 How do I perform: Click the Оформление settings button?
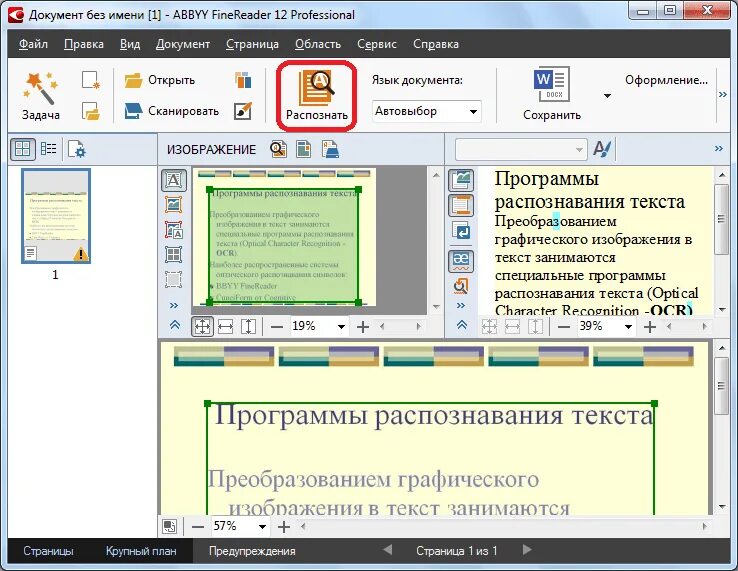click(666, 80)
